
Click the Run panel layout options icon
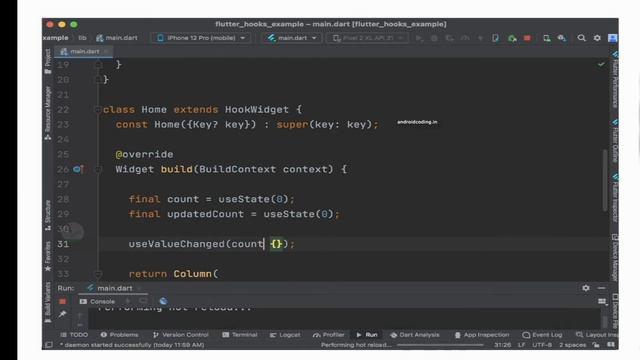pyautogui.click(x=602, y=301)
